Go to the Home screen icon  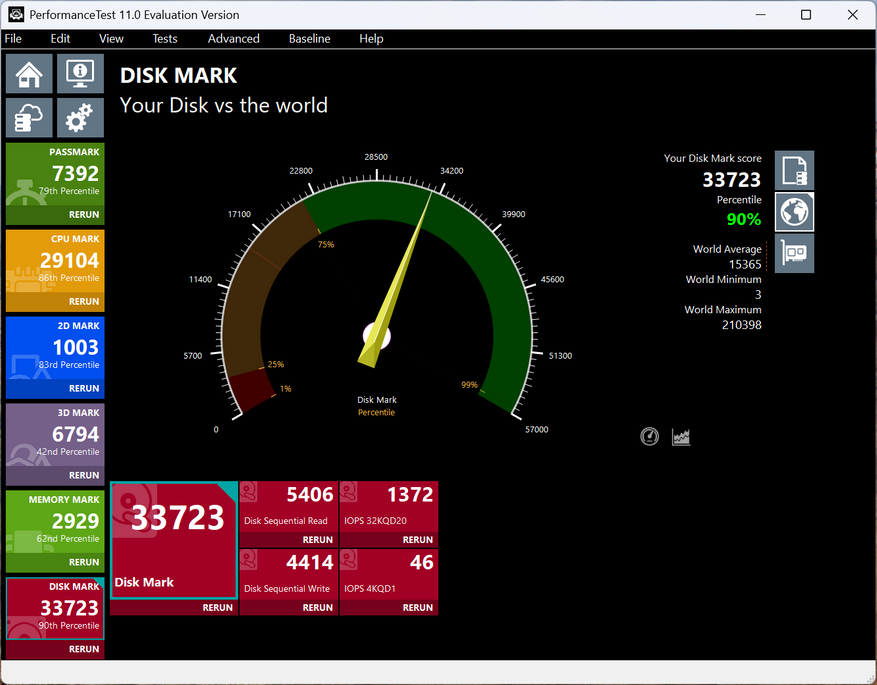click(29, 74)
